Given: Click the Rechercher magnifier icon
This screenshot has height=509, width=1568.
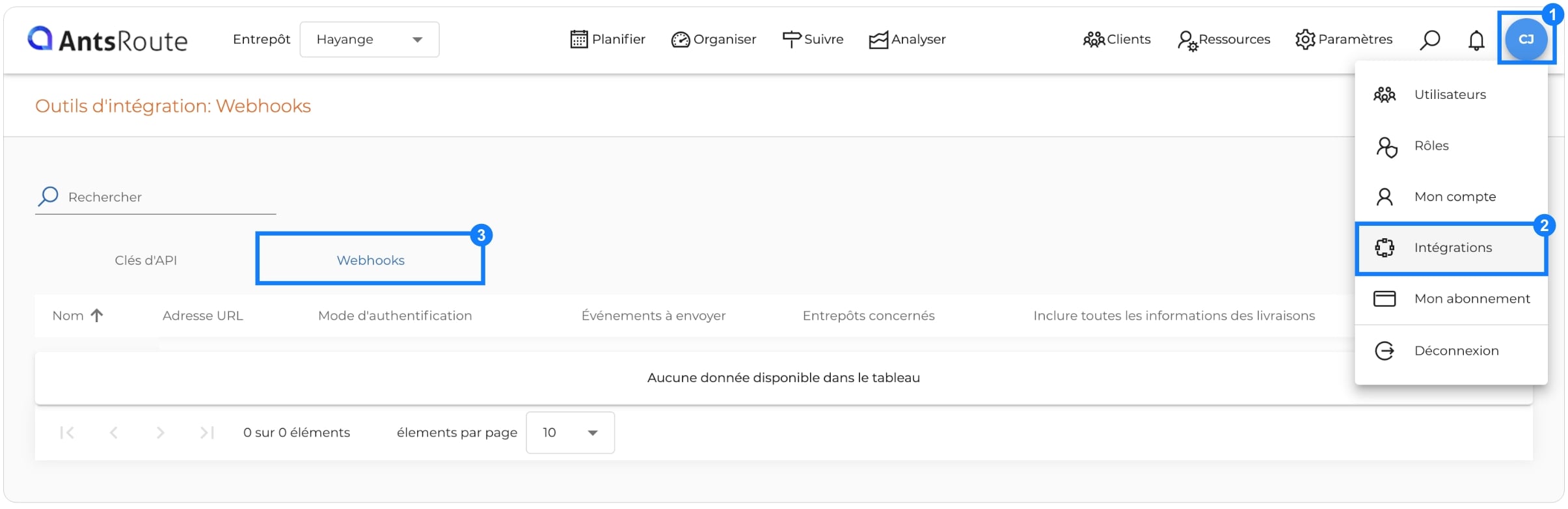Looking at the screenshot, I should (x=48, y=197).
